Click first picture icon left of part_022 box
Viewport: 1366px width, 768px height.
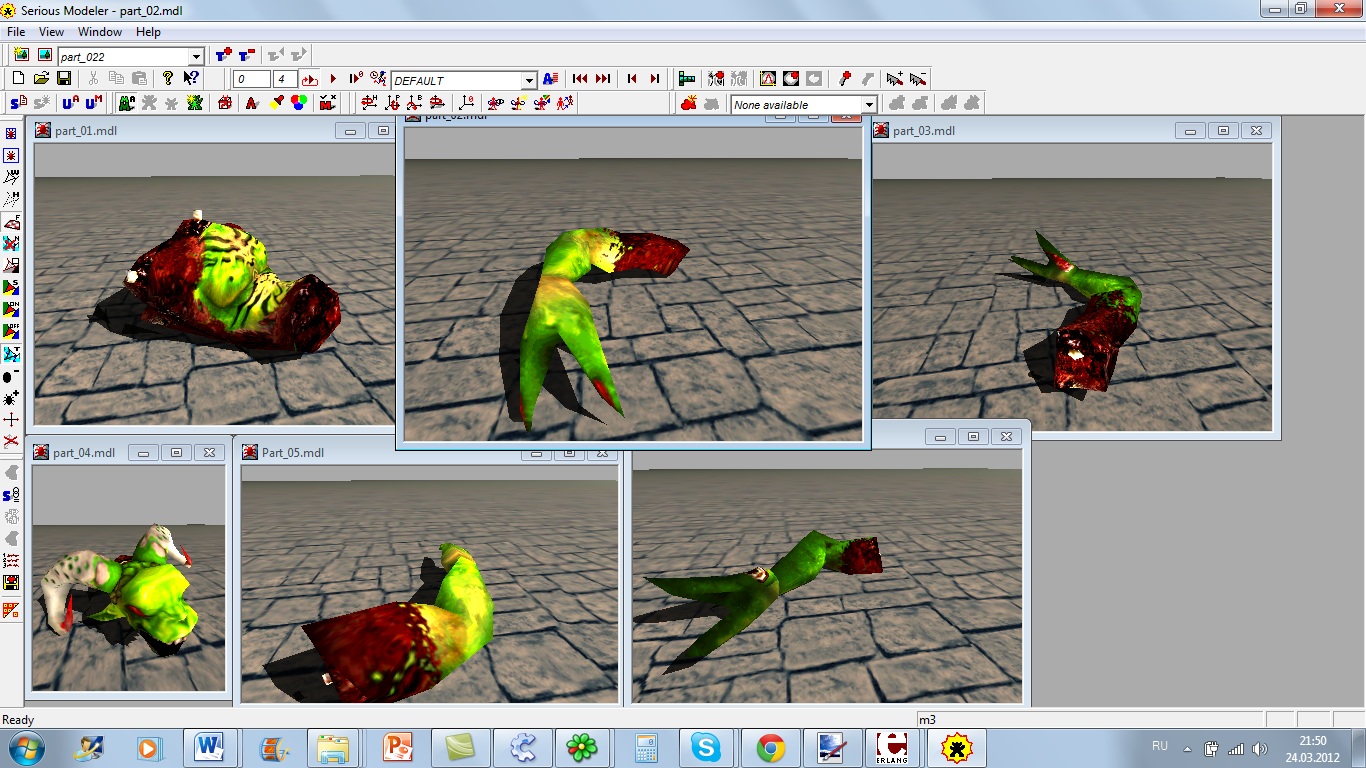coord(21,55)
